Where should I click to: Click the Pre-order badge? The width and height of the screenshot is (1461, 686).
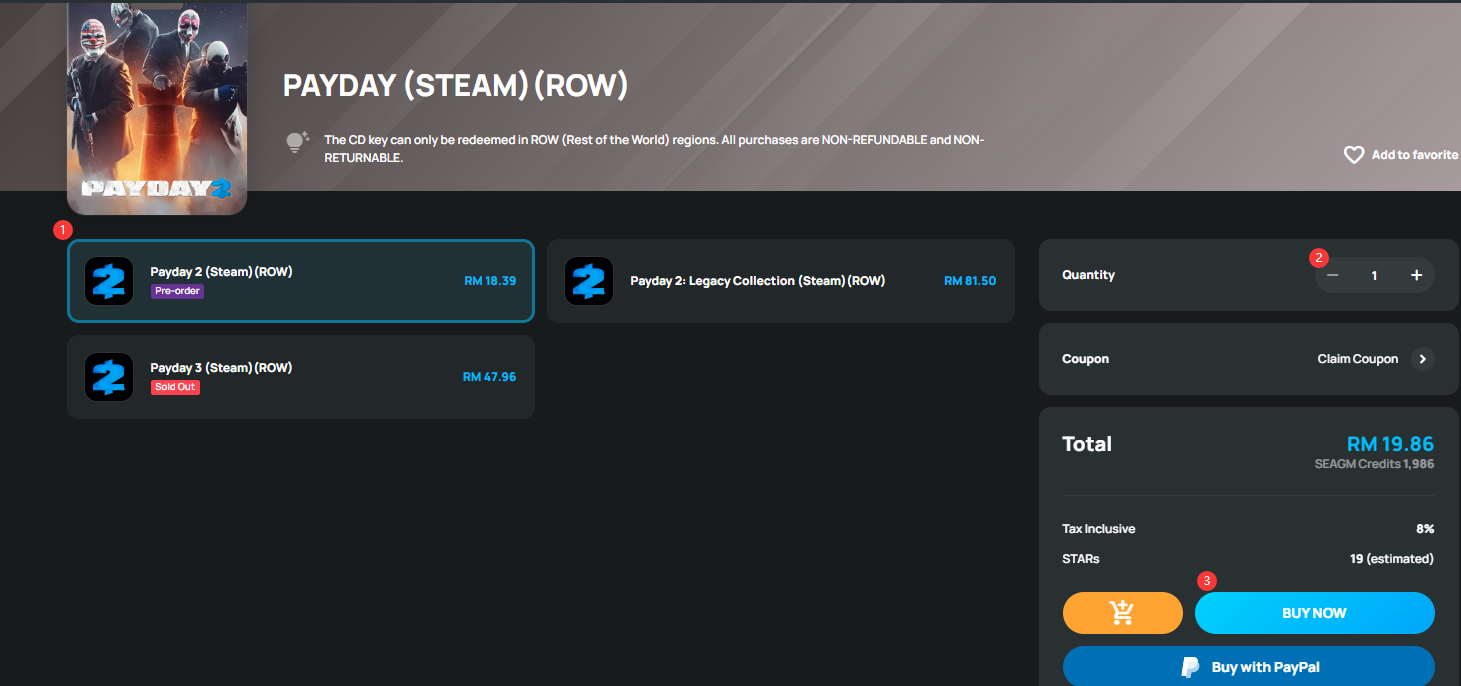pos(177,291)
